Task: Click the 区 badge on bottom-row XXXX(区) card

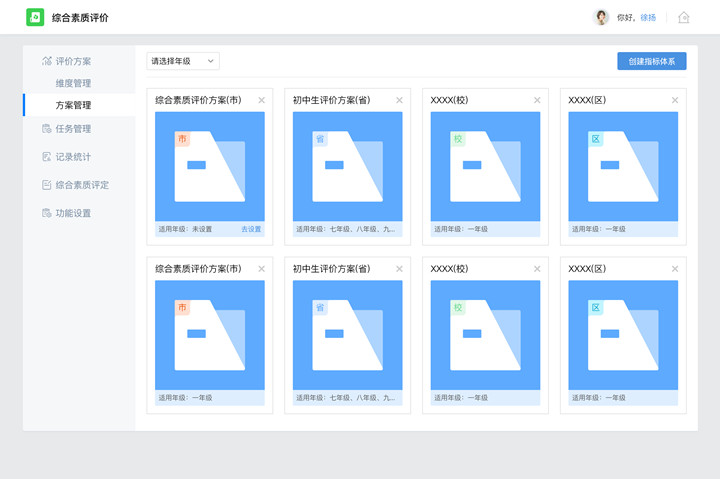Action: (596, 307)
